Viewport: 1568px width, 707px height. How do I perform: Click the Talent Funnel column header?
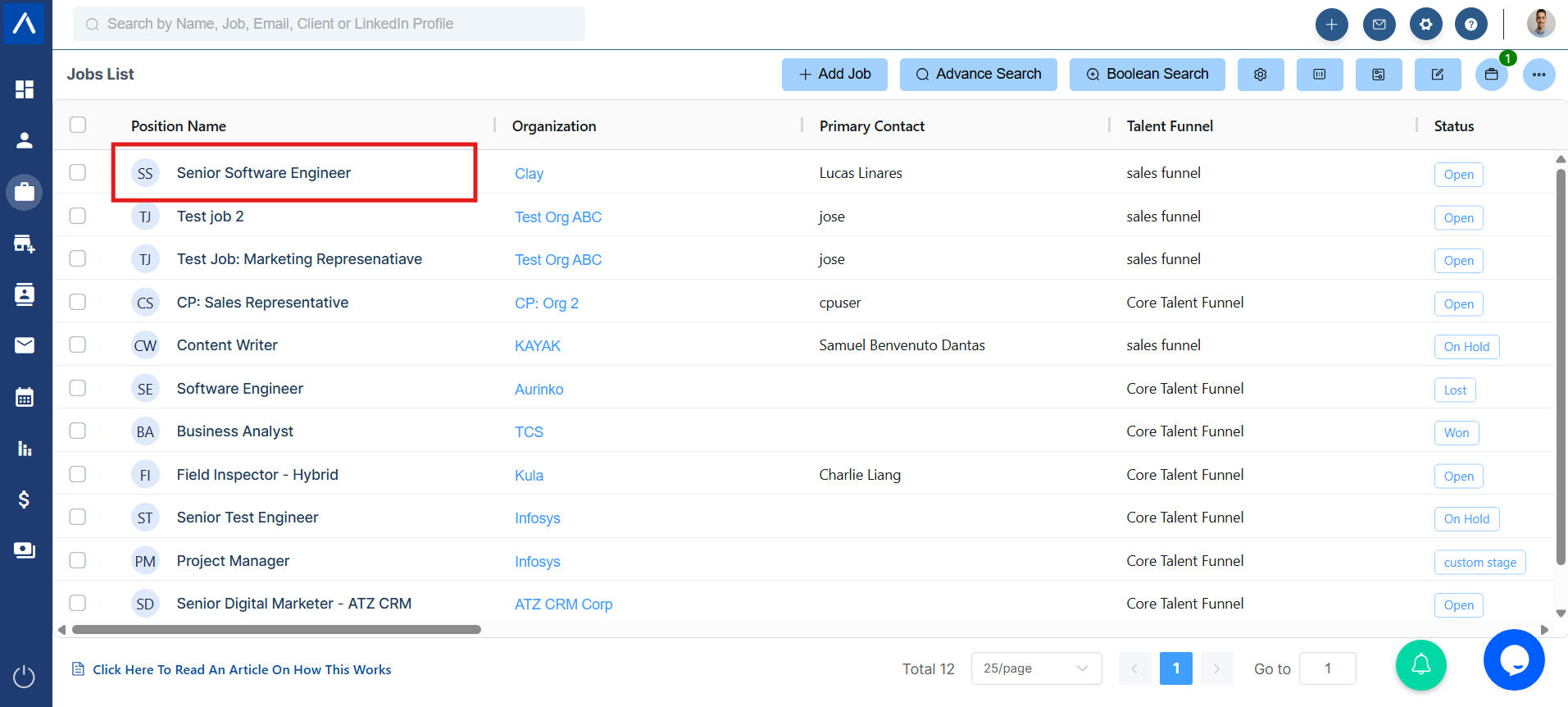tap(1170, 126)
